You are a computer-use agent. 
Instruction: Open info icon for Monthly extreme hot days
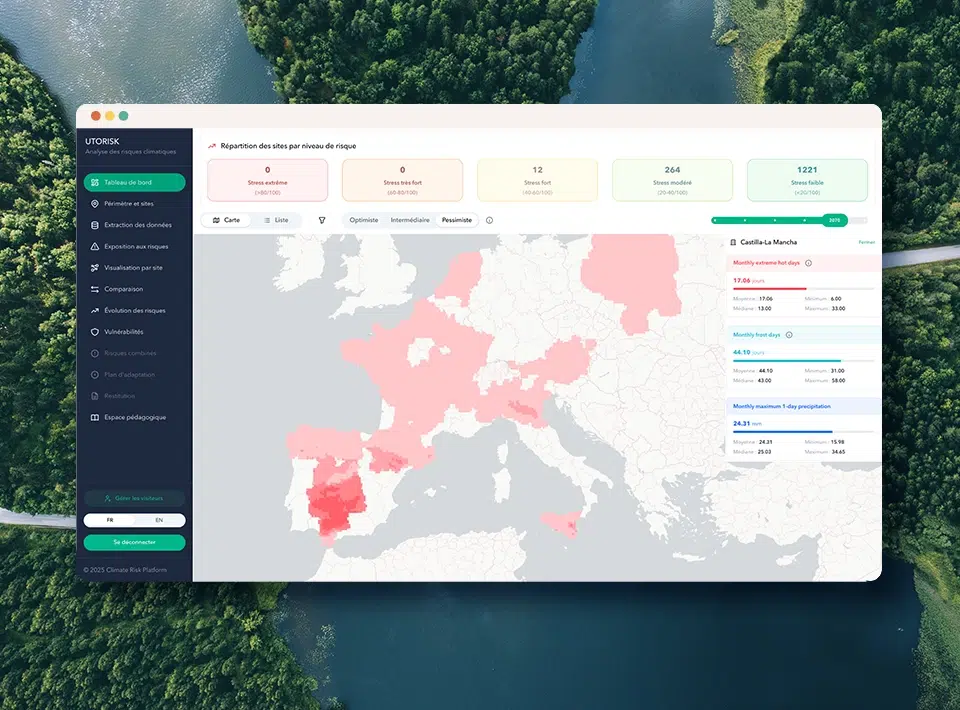(x=808, y=263)
